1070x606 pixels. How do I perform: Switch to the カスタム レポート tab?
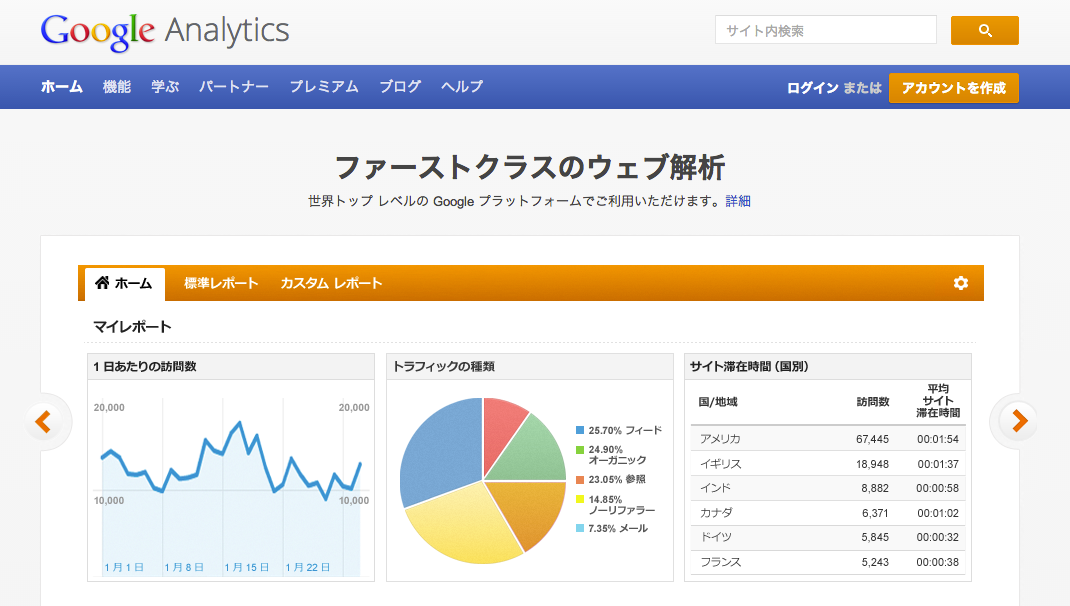(331, 283)
